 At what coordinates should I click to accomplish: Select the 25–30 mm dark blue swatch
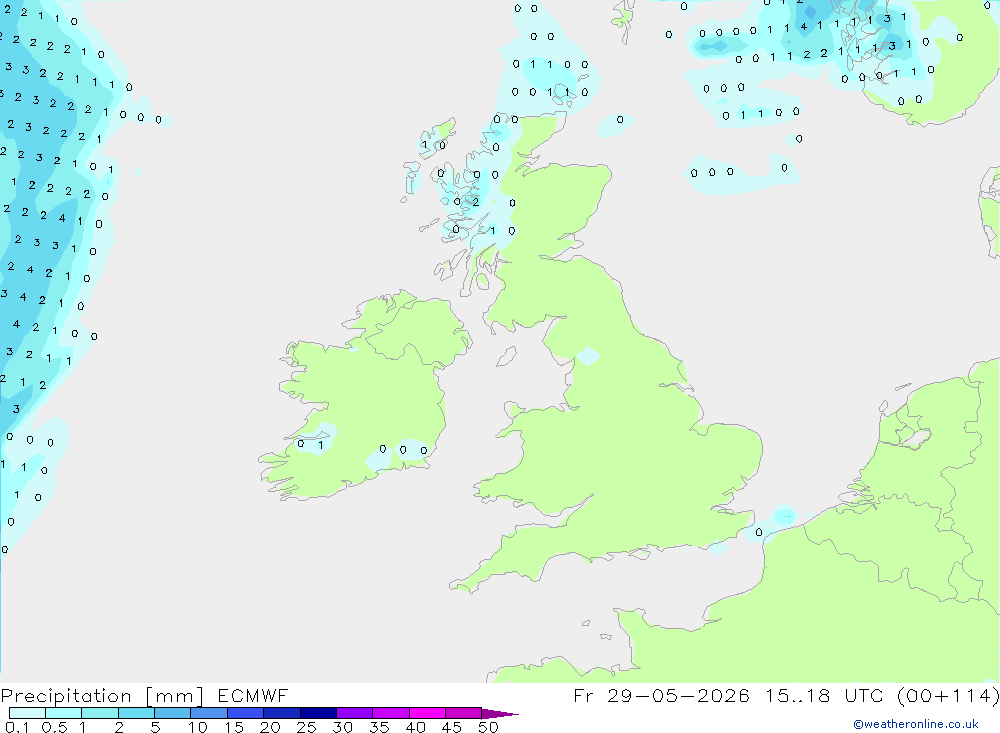click(318, 713)
